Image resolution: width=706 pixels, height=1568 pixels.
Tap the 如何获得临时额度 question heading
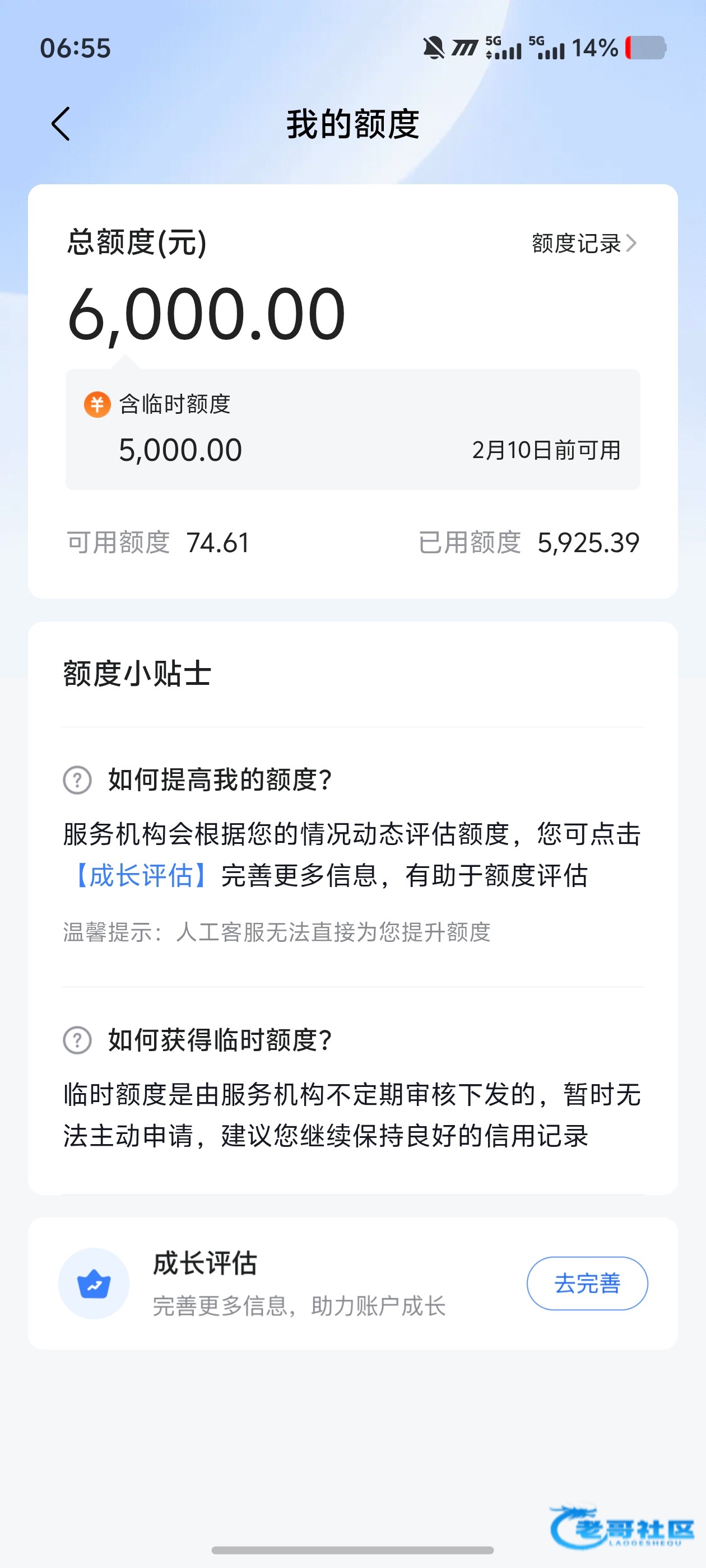tap(219, 1040)
